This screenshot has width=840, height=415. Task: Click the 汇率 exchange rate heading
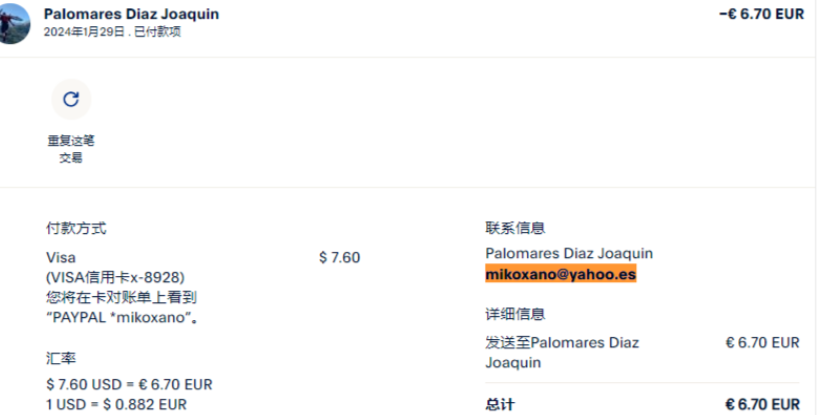coord(61,357)
